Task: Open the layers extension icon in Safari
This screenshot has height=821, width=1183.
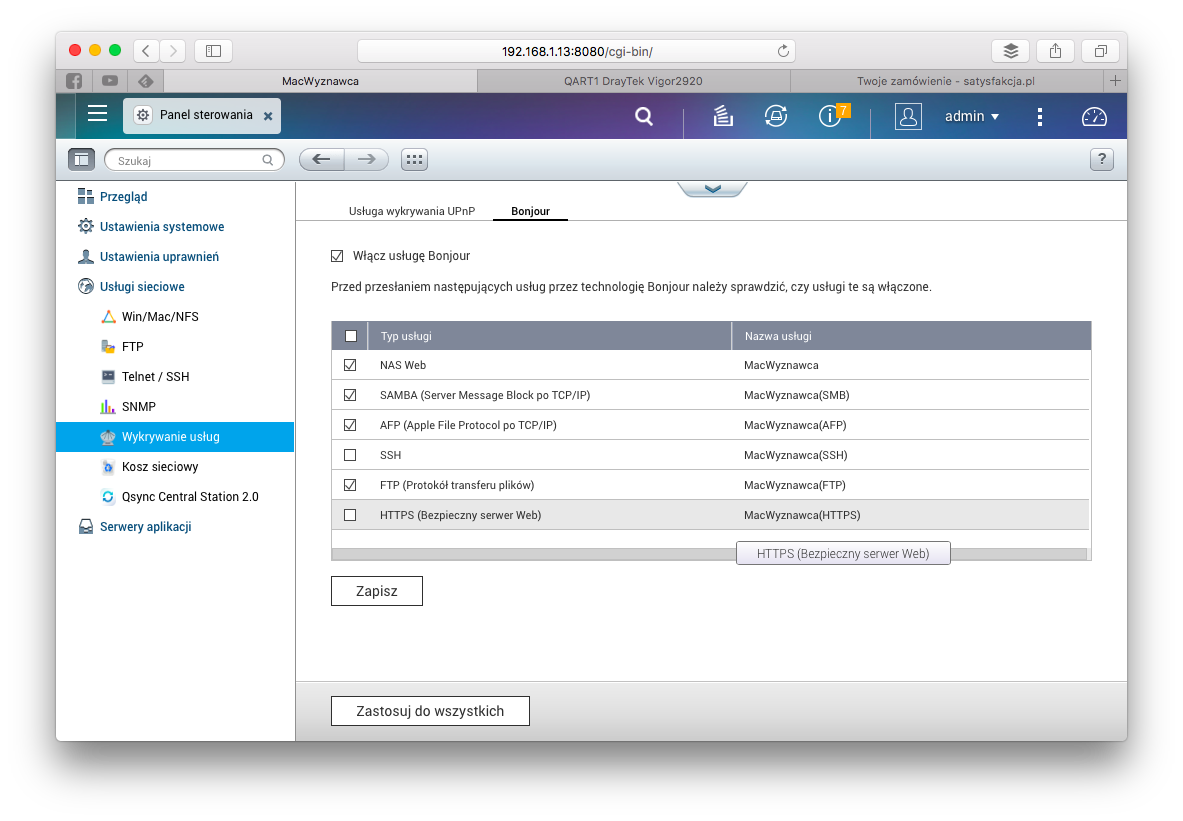Action: pyautogui.click(x=1010, y=51)
